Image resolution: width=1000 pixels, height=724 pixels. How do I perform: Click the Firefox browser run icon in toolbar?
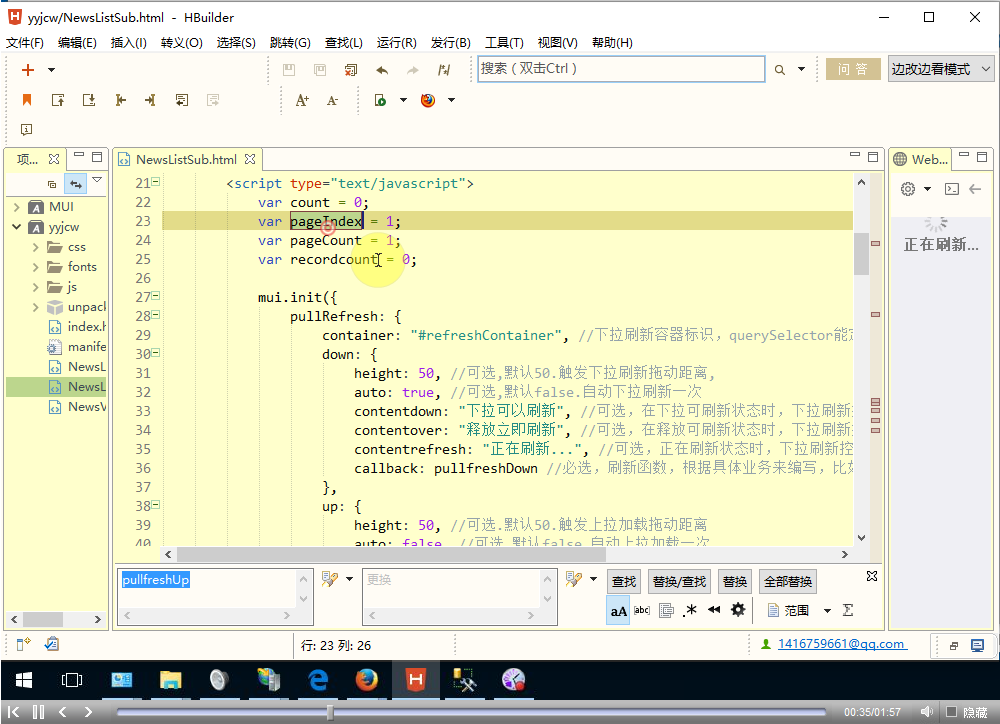coord(428,100)
